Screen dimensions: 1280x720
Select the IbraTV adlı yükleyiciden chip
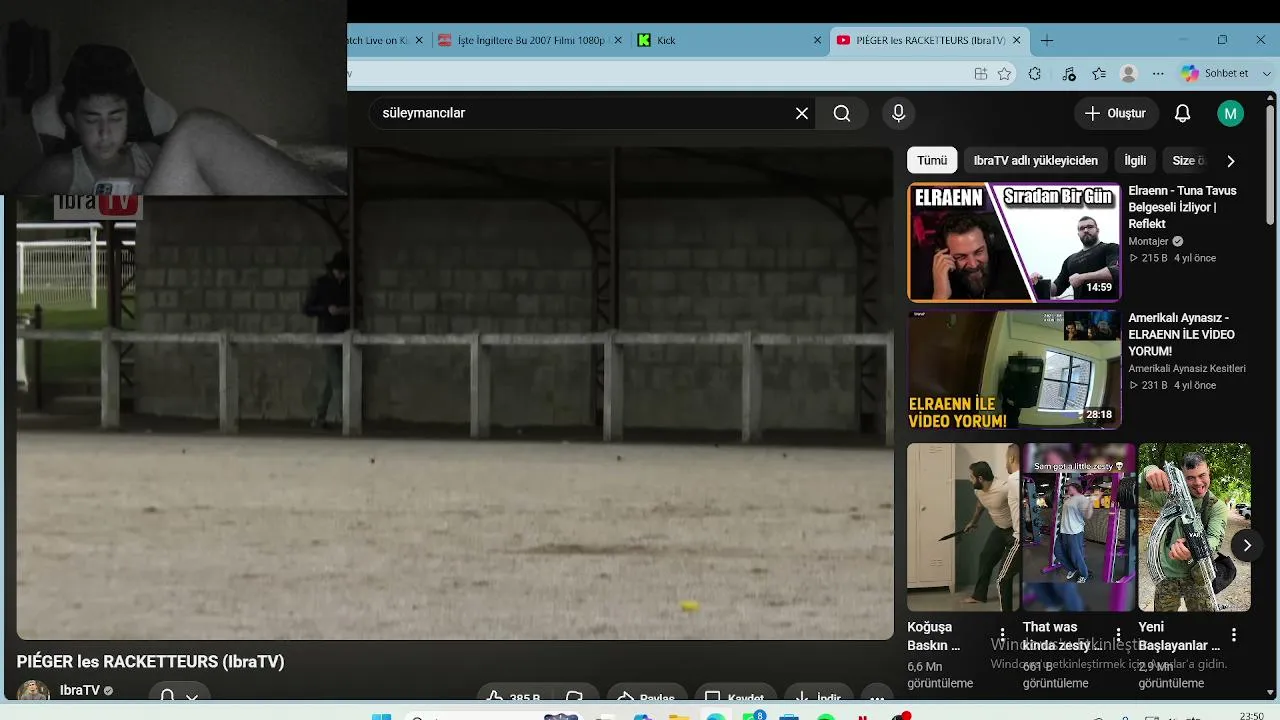click(1036, 160)
